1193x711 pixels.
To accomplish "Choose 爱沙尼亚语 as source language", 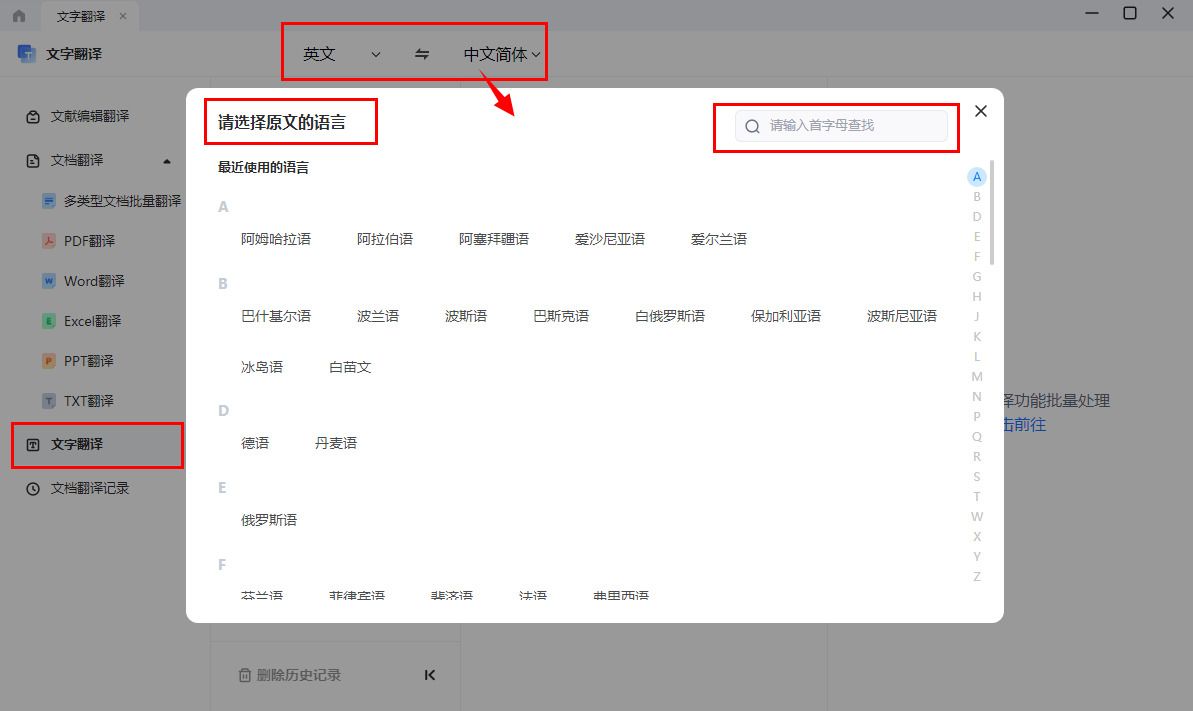I will pyautogui.click(x=610, y=239).
